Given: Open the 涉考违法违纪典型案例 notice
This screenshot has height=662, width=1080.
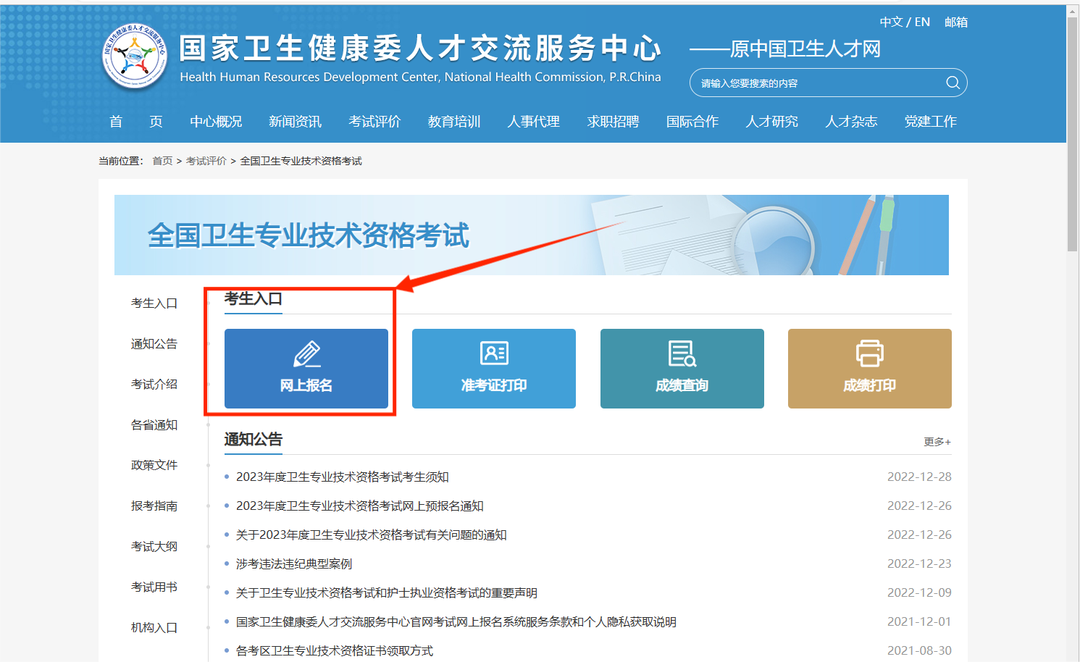Looking at the screenshot, I should click(294, 564).
